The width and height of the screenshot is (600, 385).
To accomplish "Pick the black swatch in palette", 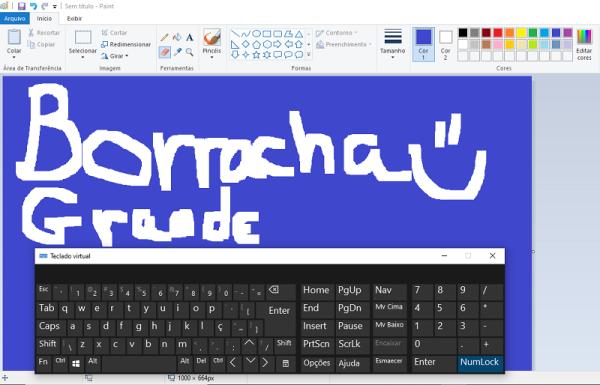I will (x=463, y=33).
